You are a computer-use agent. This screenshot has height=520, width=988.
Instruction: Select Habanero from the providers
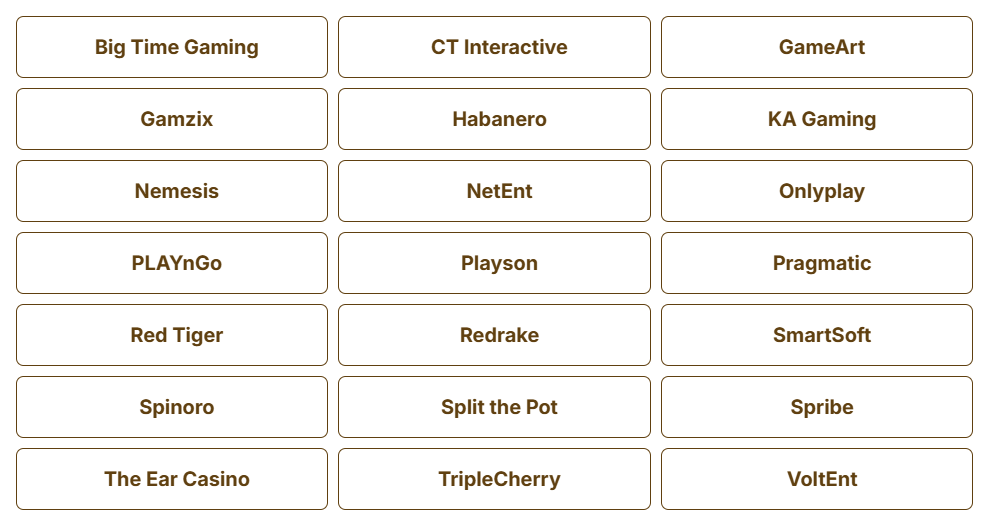tap(494, 119)
